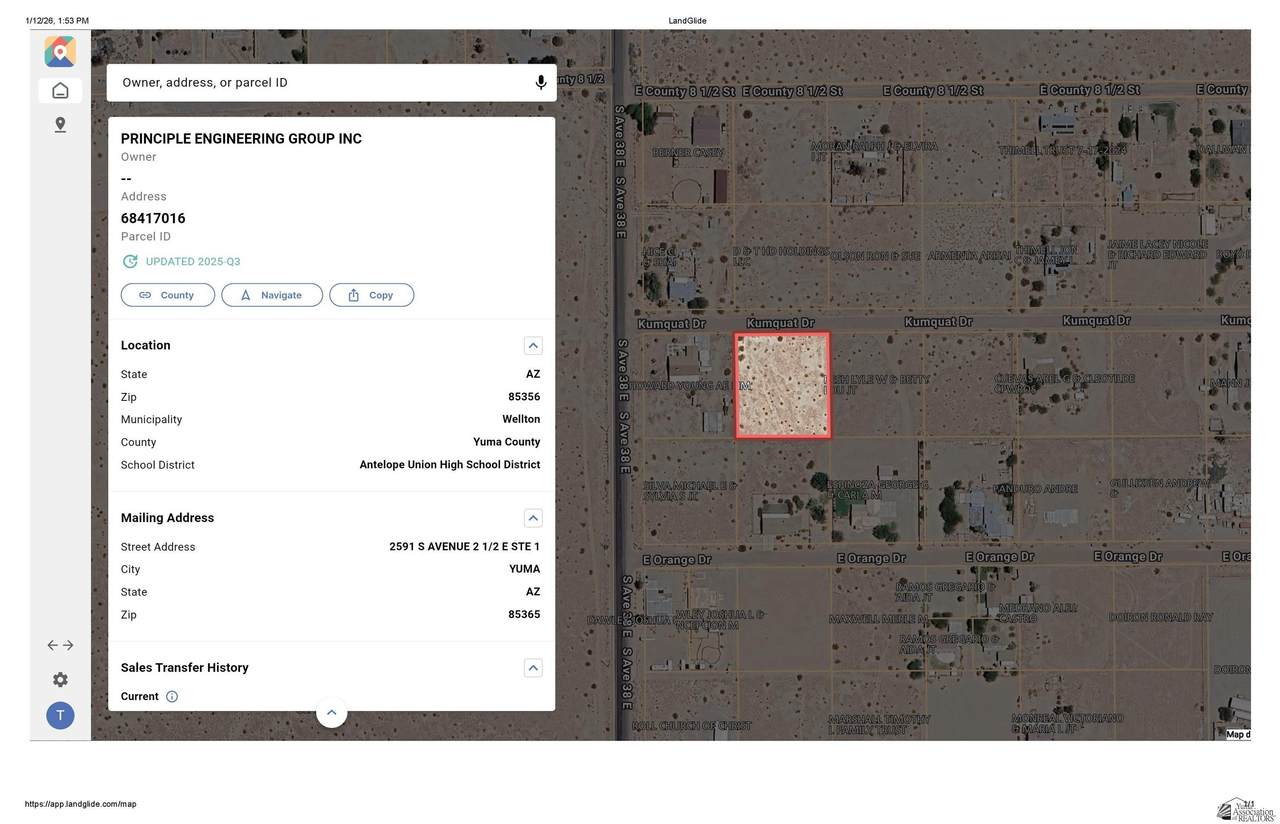Open the saved pins sidebar icon
The width and height of the screenshot is (1280, 824).
tap(60, 125)
